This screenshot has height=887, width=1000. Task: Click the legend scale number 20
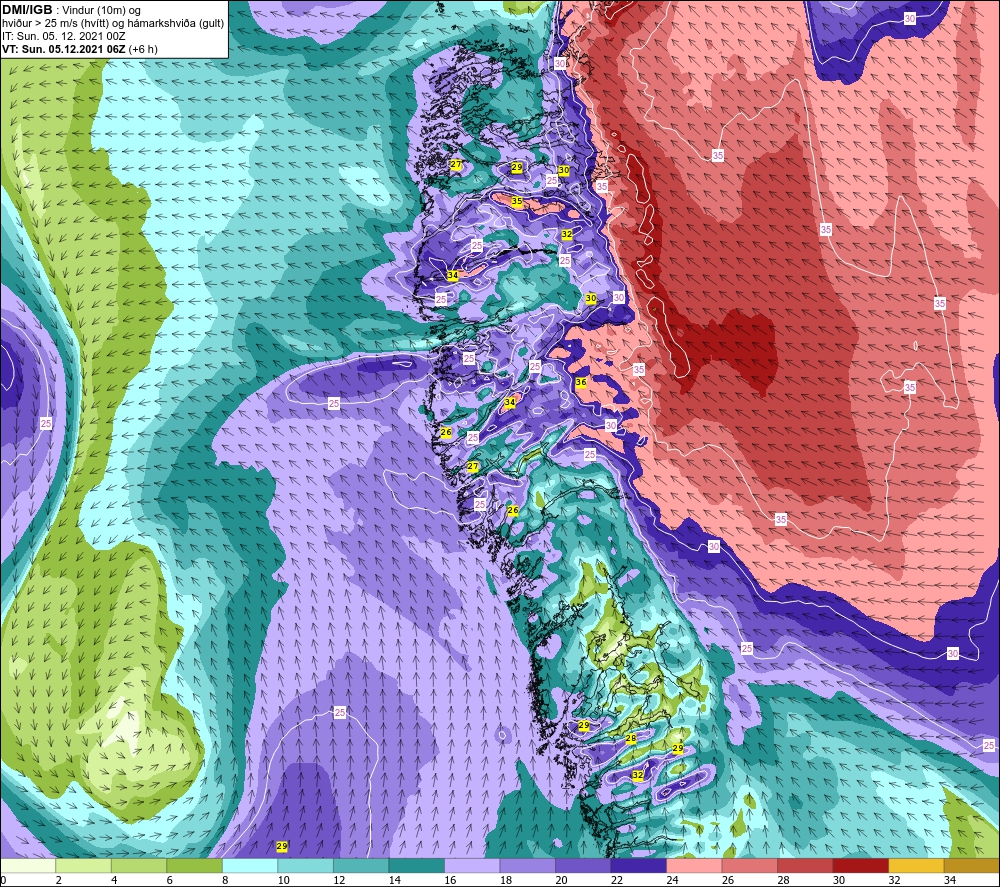(561, 880)
